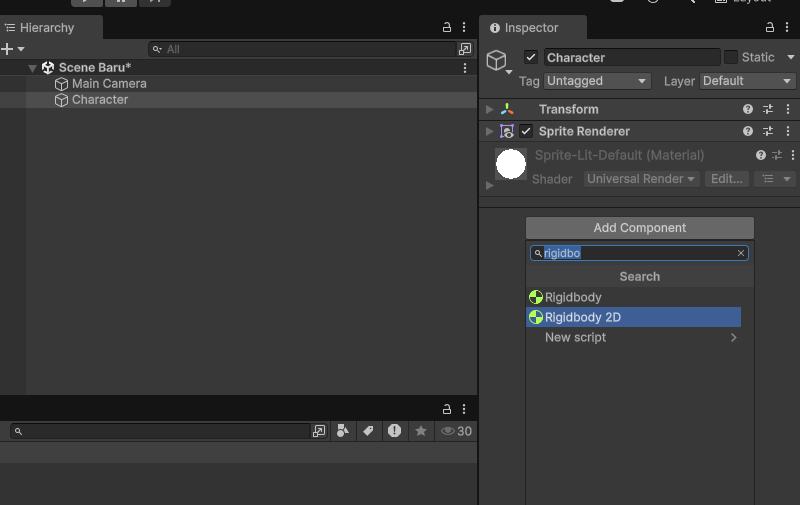Toggle the Character active checkbox

click(x=531, y=57)
